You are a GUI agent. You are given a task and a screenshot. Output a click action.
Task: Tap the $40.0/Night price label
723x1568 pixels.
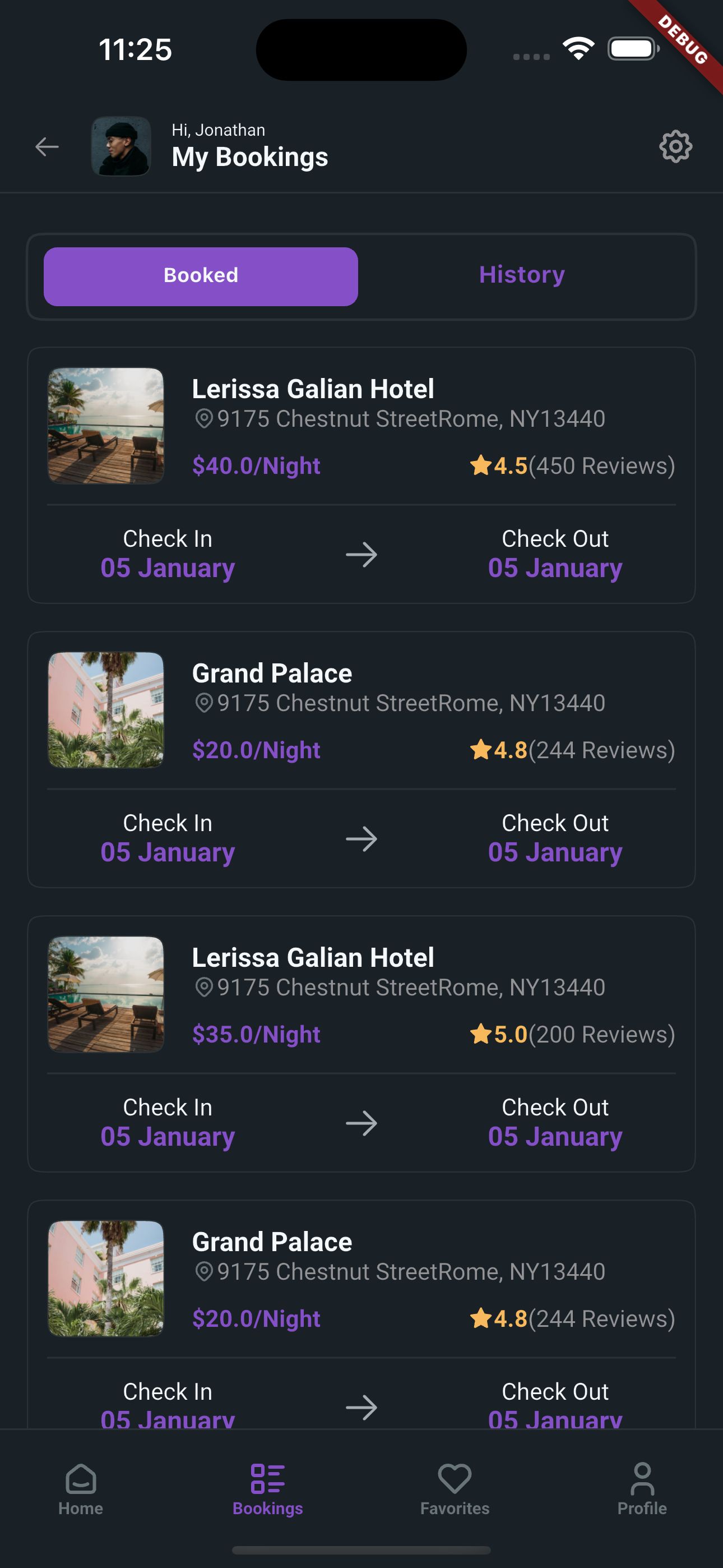point(256,465)
